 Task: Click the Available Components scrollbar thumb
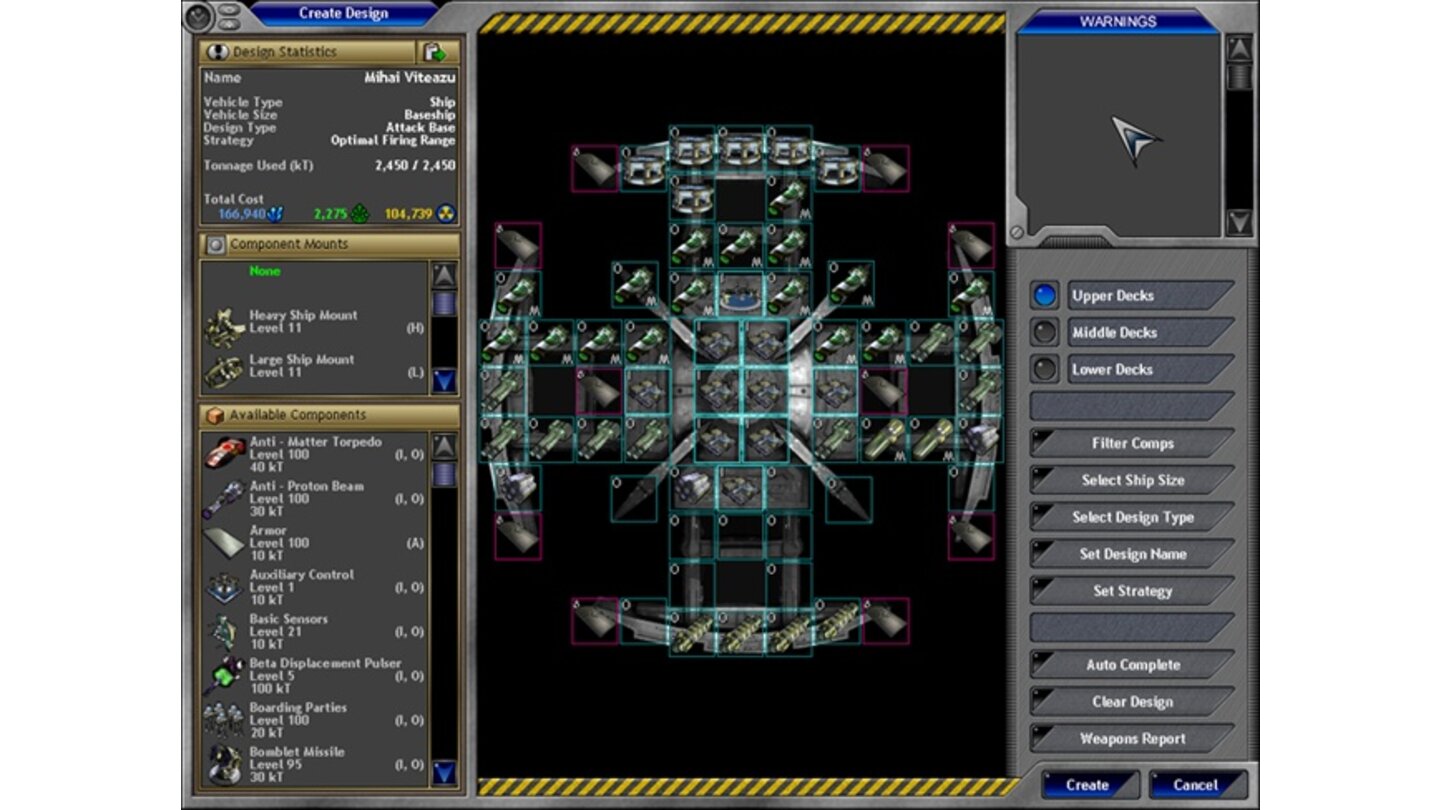point(444,474)
